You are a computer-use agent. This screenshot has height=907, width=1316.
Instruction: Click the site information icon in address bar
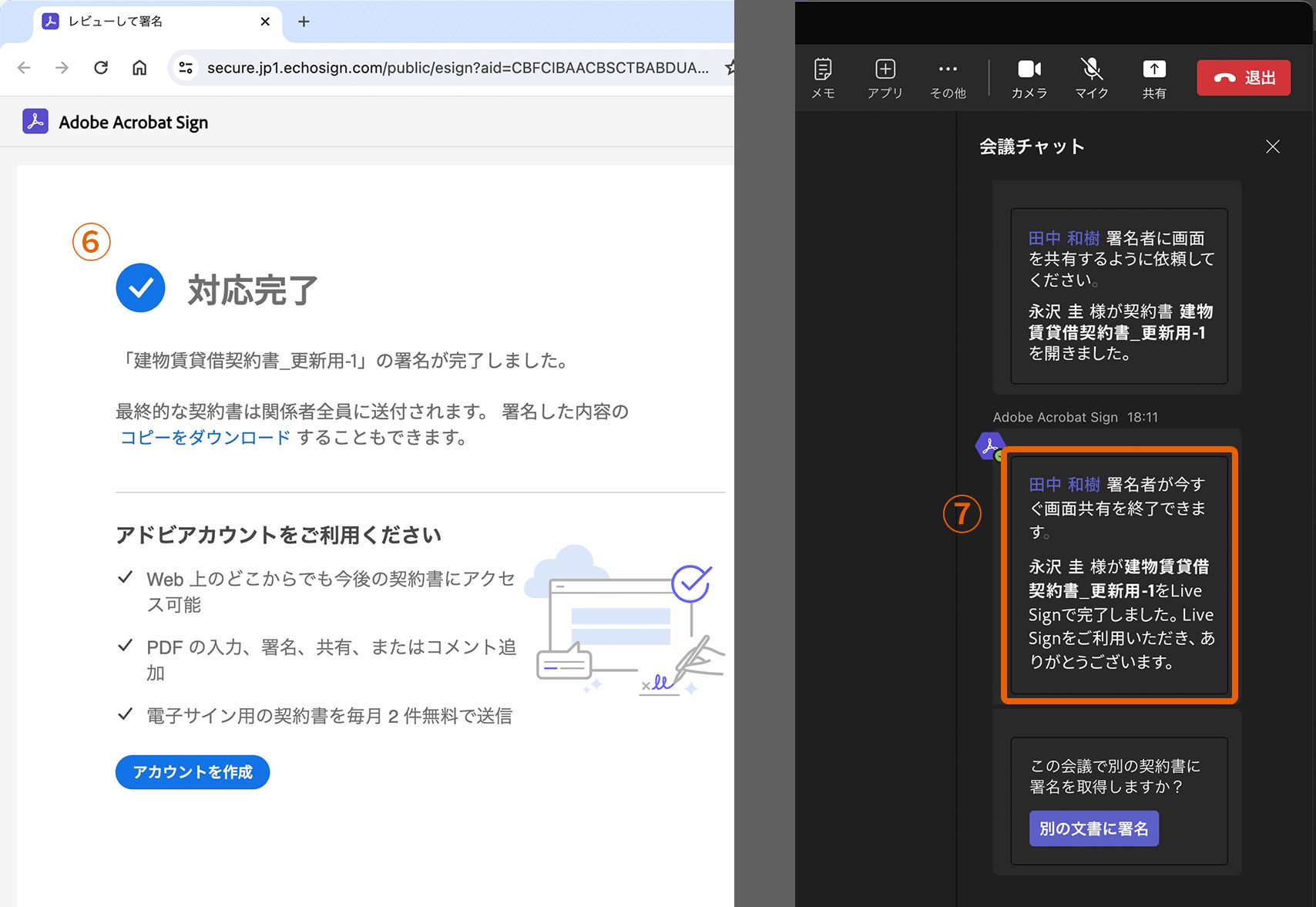click(186, 68)
